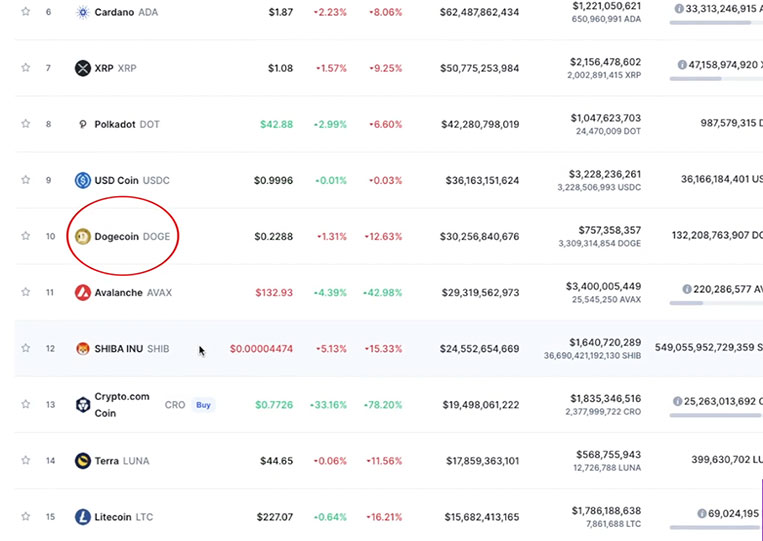Viewport: 763px width, 541px height.
Task: Click Crypto.com Coin supply info icon
Action: click(677, 401)
